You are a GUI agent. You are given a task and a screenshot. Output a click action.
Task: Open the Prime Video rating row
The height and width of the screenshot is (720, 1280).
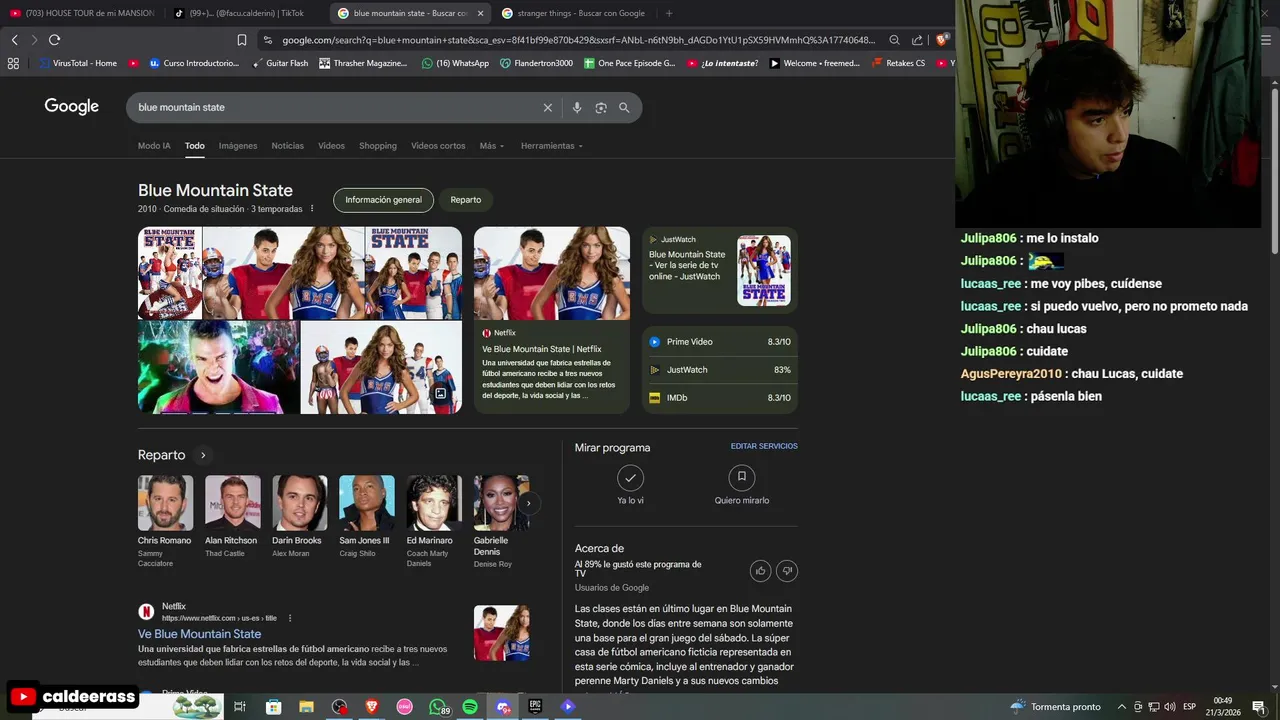tap(719, 342)
